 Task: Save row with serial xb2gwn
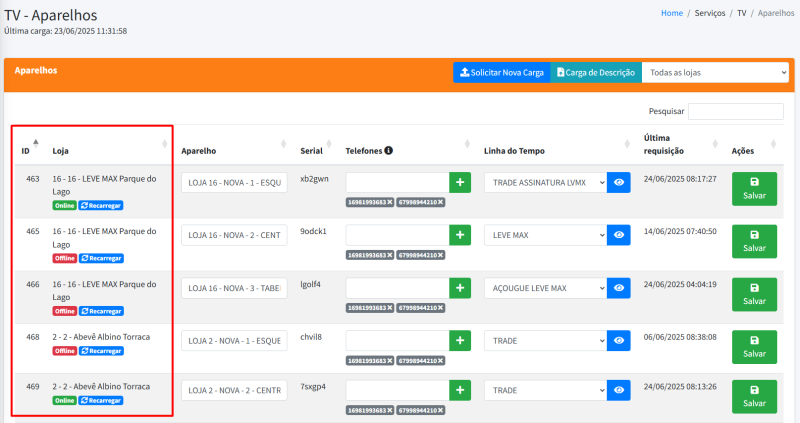pos(753,188)
